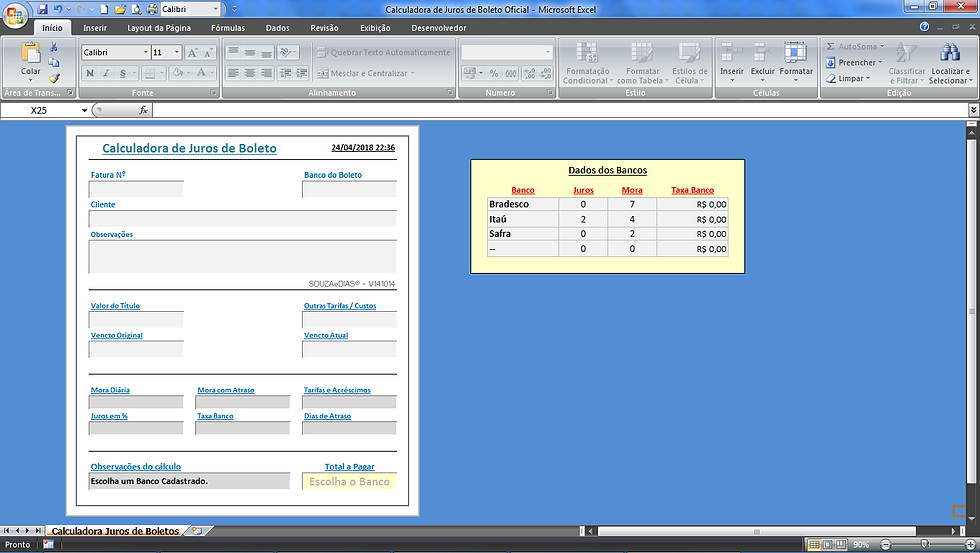Open the Limpar clear menu
The height and width of the screenshot is (553, 980).
848,78
